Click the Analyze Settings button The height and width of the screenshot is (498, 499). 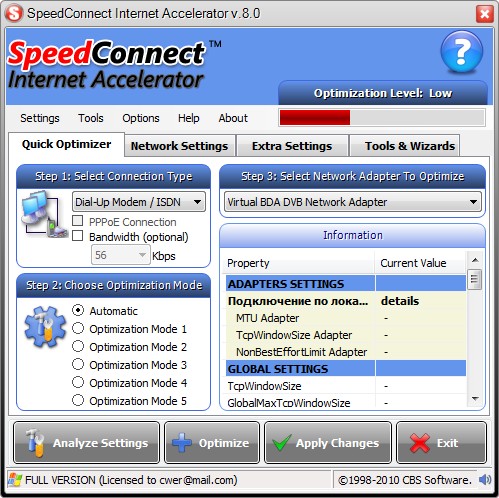coord(86,443)
